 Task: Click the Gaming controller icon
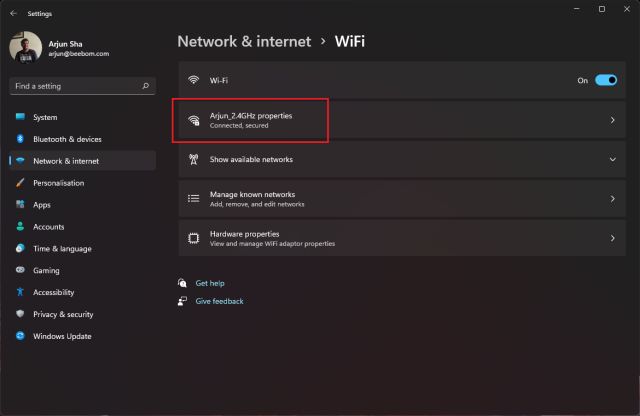point(20,270)
